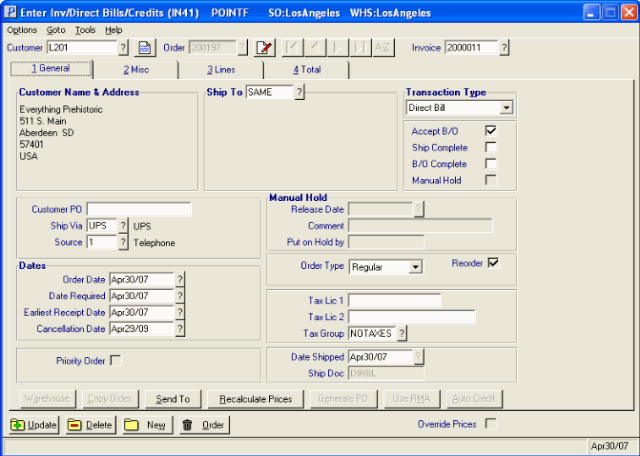Open the Order Date calendar lookup

click(181, 280)
